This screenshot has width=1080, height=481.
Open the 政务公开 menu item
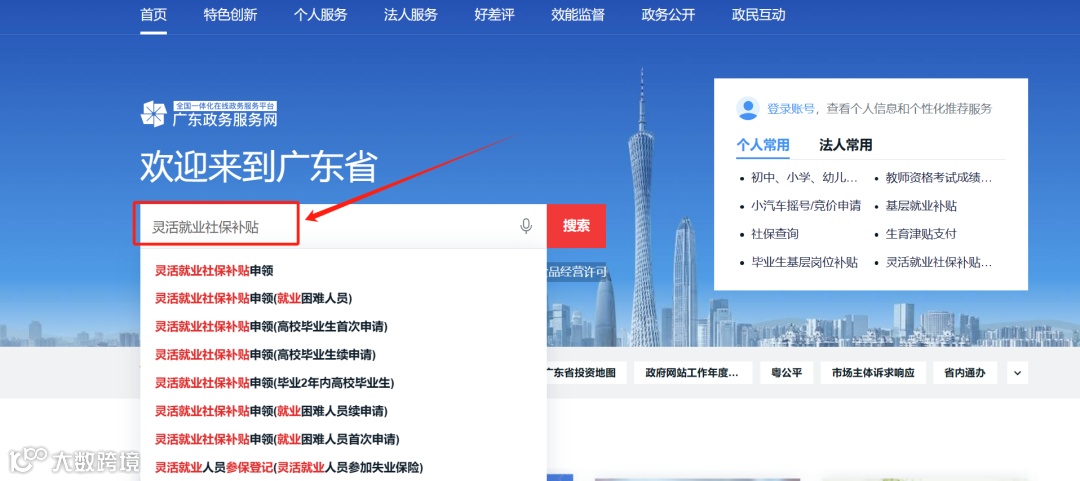coord(668,14)
